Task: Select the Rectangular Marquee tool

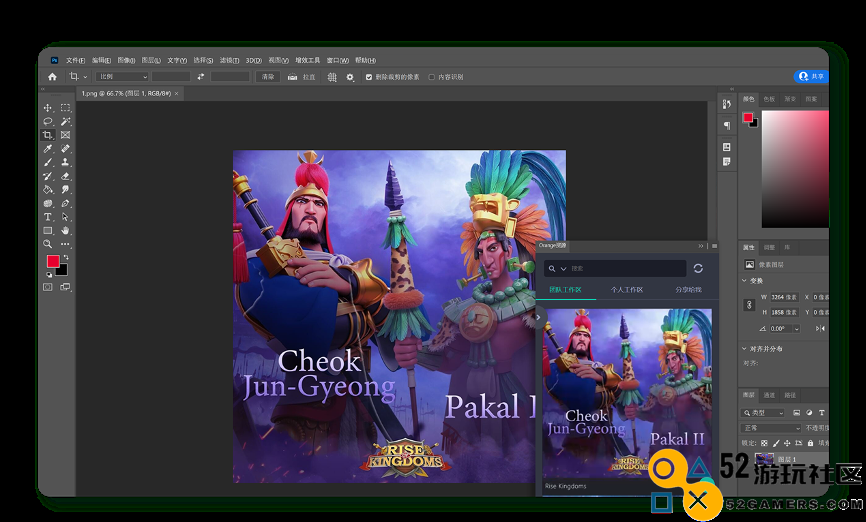Action: 65,108
